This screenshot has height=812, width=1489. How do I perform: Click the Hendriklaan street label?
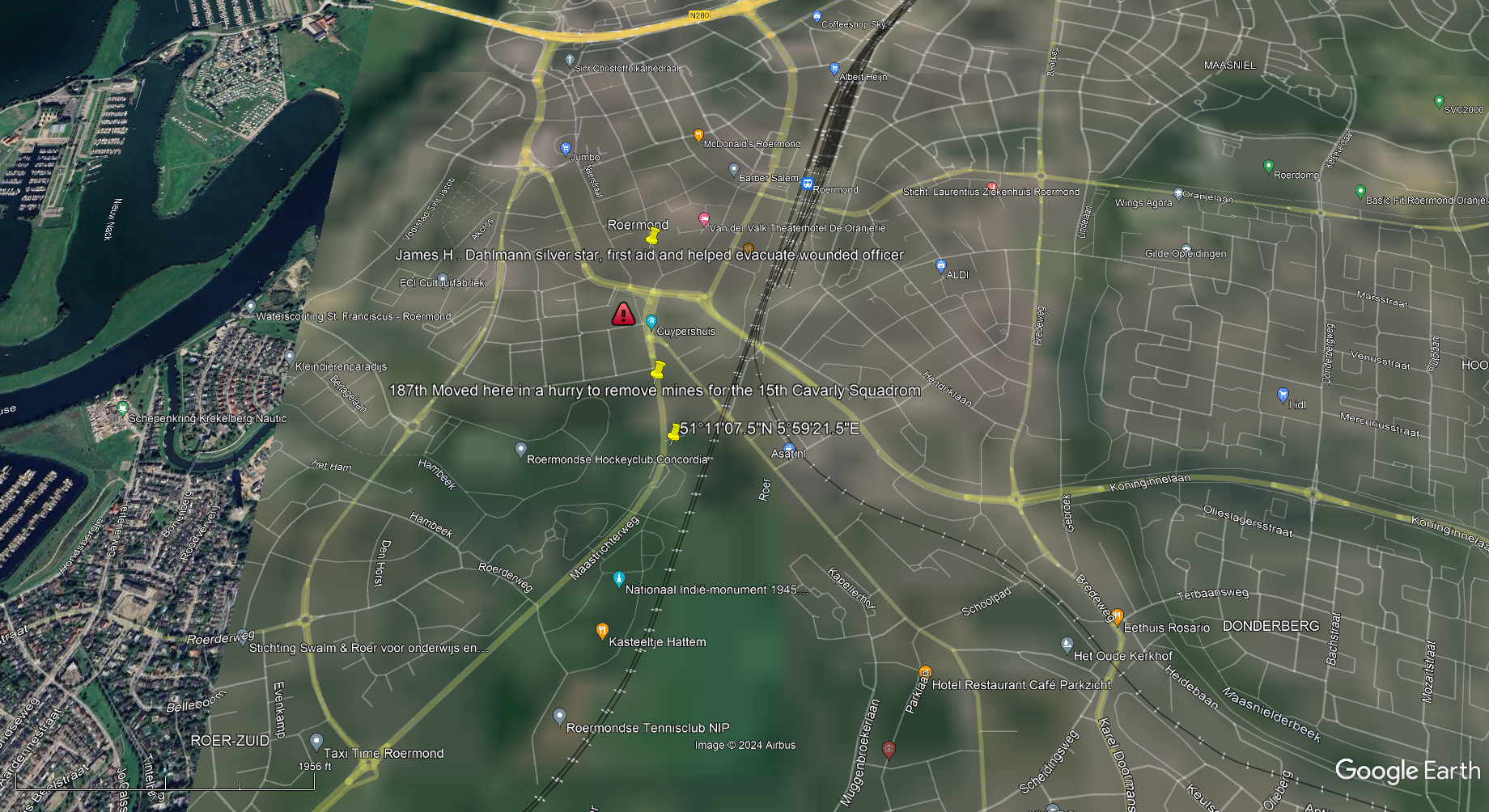click(x=948, y=389)
